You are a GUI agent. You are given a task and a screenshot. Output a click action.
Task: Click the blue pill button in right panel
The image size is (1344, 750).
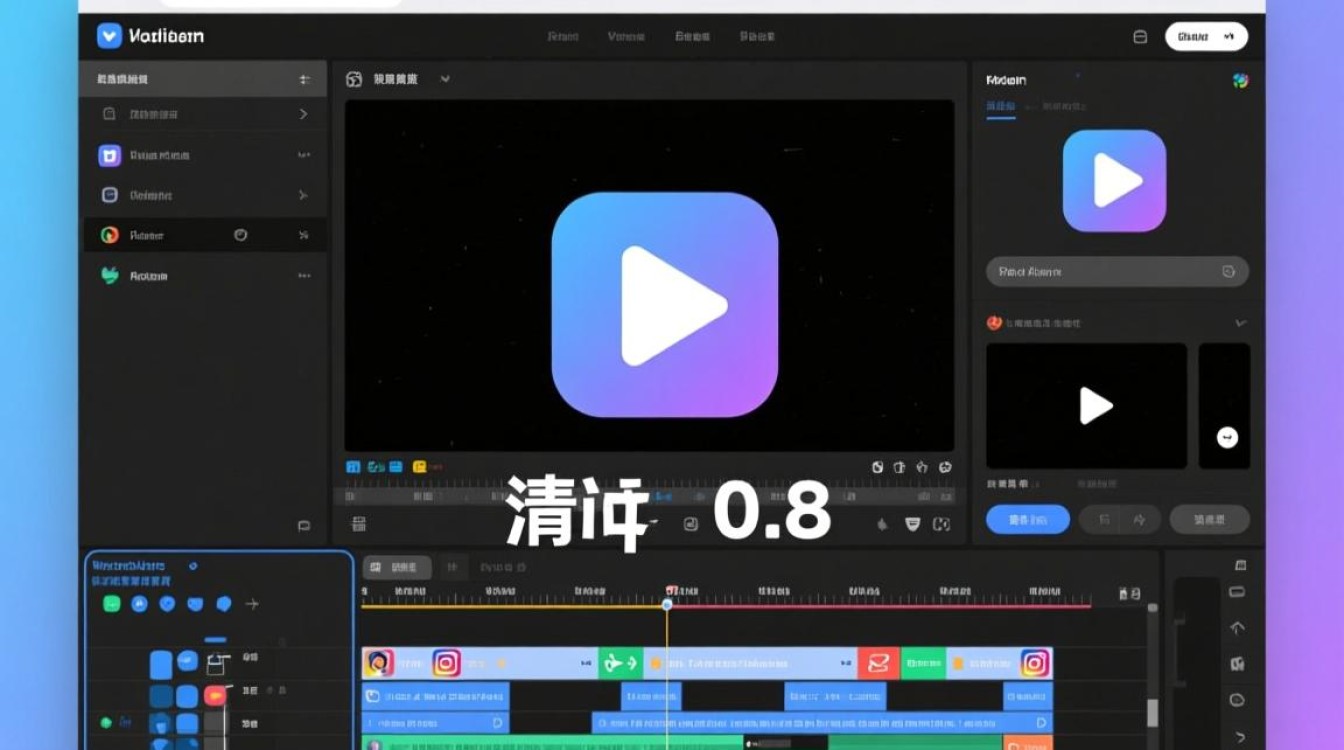pyautogui.click(x=1028, y=519)
